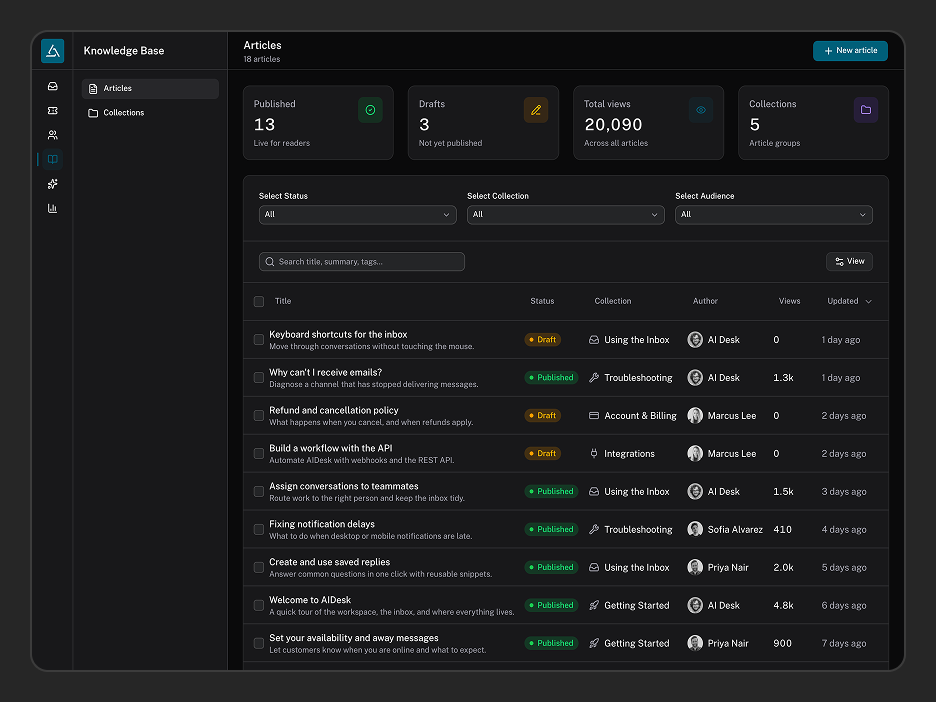
Task: Click the Collection column header
Action: [612, 301]
